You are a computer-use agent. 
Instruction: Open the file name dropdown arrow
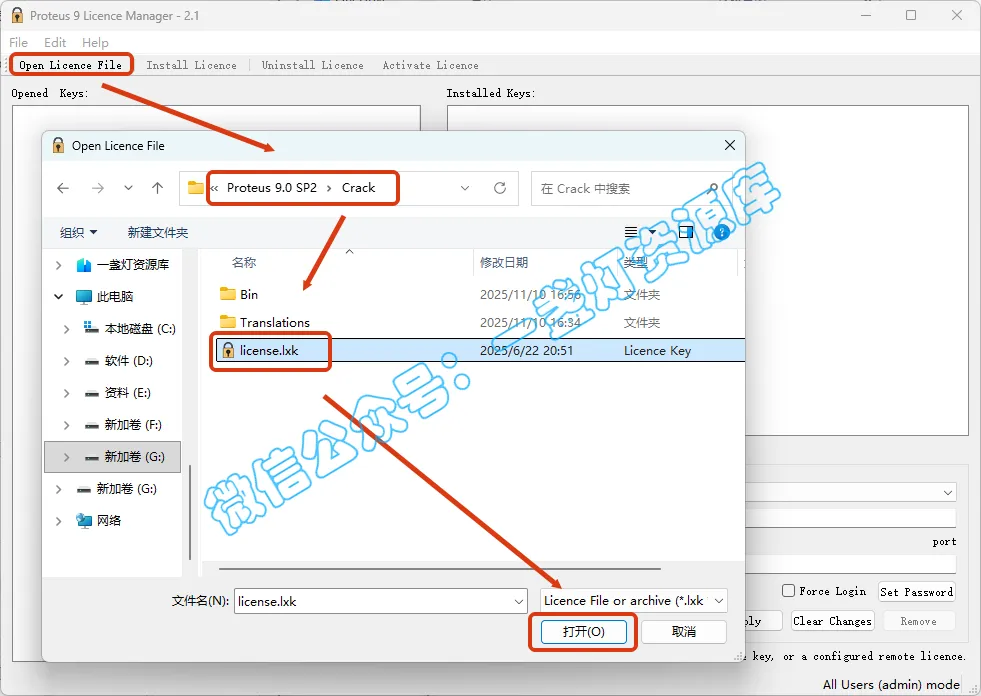519,601
